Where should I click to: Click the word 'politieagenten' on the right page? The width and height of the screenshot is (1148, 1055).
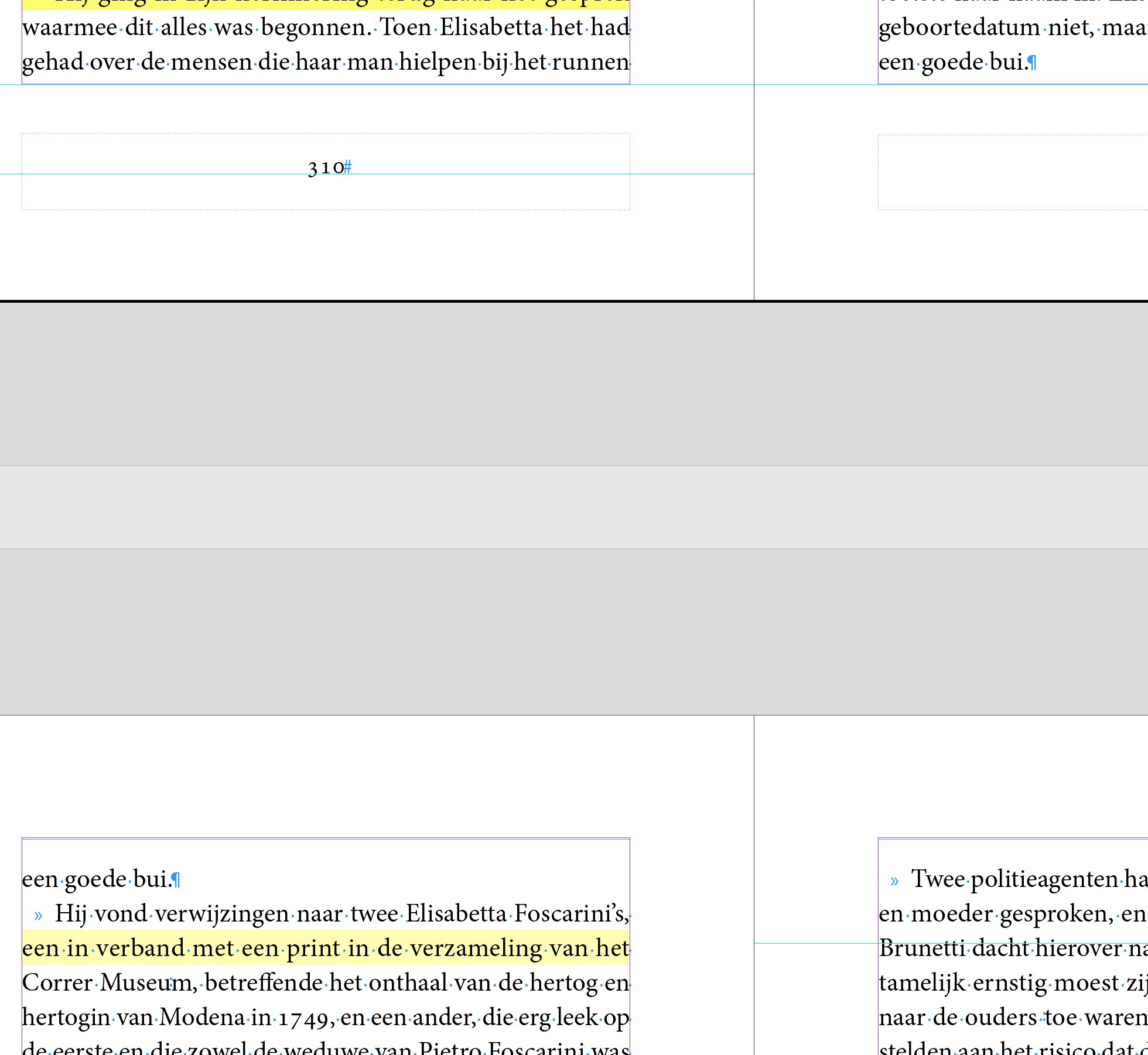click(x=1044, y=879)
